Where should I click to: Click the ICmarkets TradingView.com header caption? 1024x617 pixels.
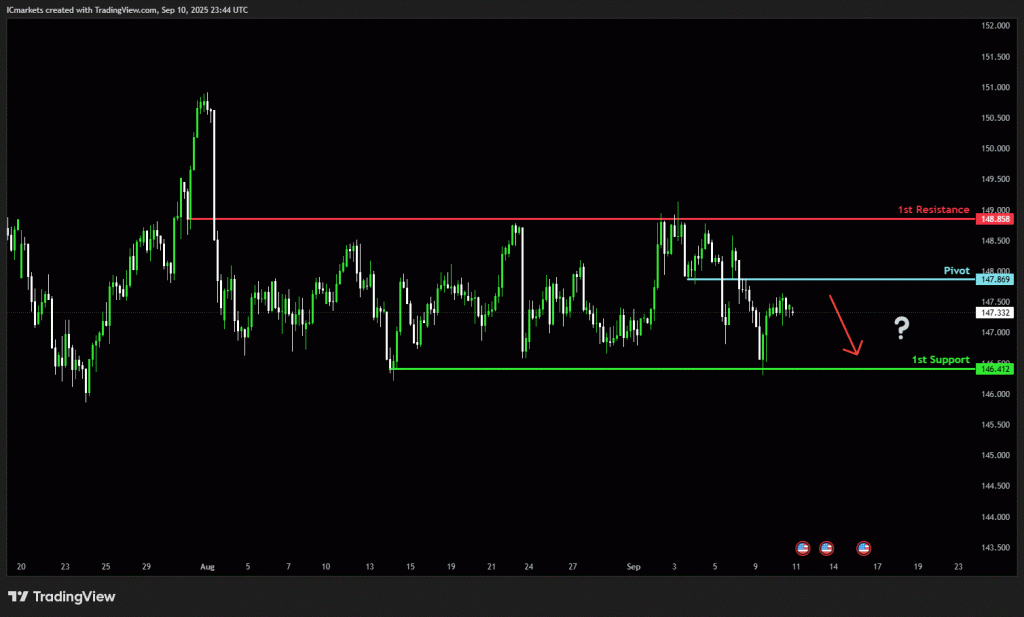pos(127,10)
